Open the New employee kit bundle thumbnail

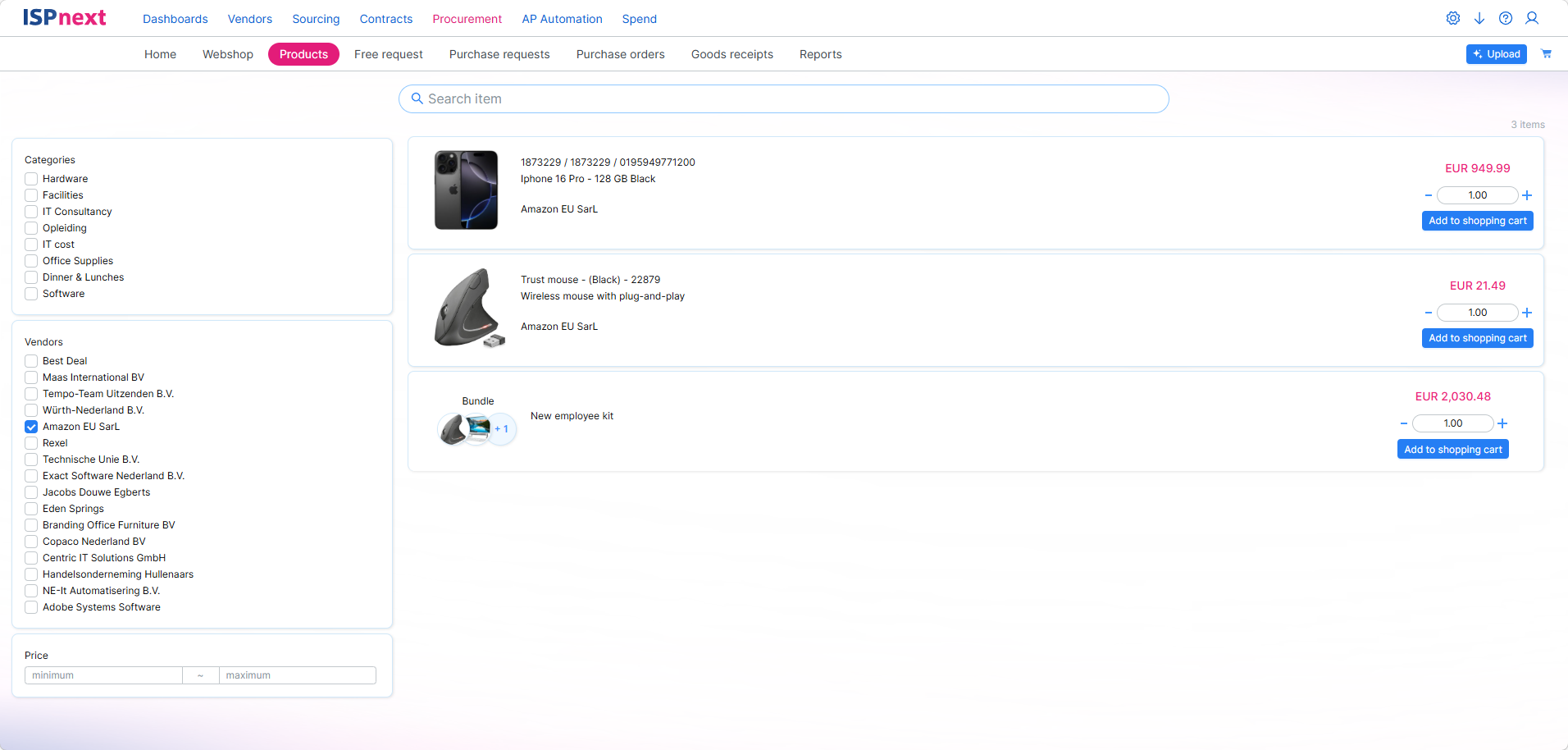[477, 428]
